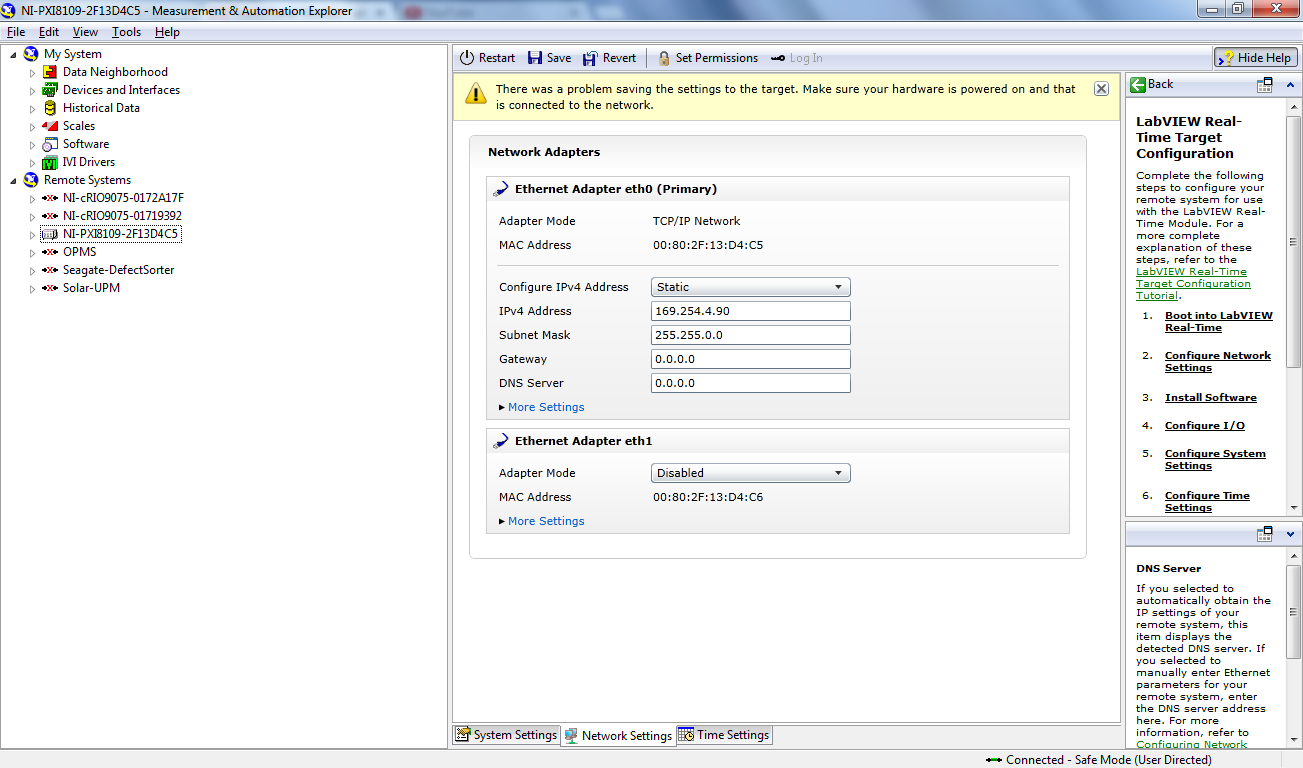The width and height of the screenshot is (1303, 768).
Task: Click the DNS Server input field
Action: coord(751,383)
